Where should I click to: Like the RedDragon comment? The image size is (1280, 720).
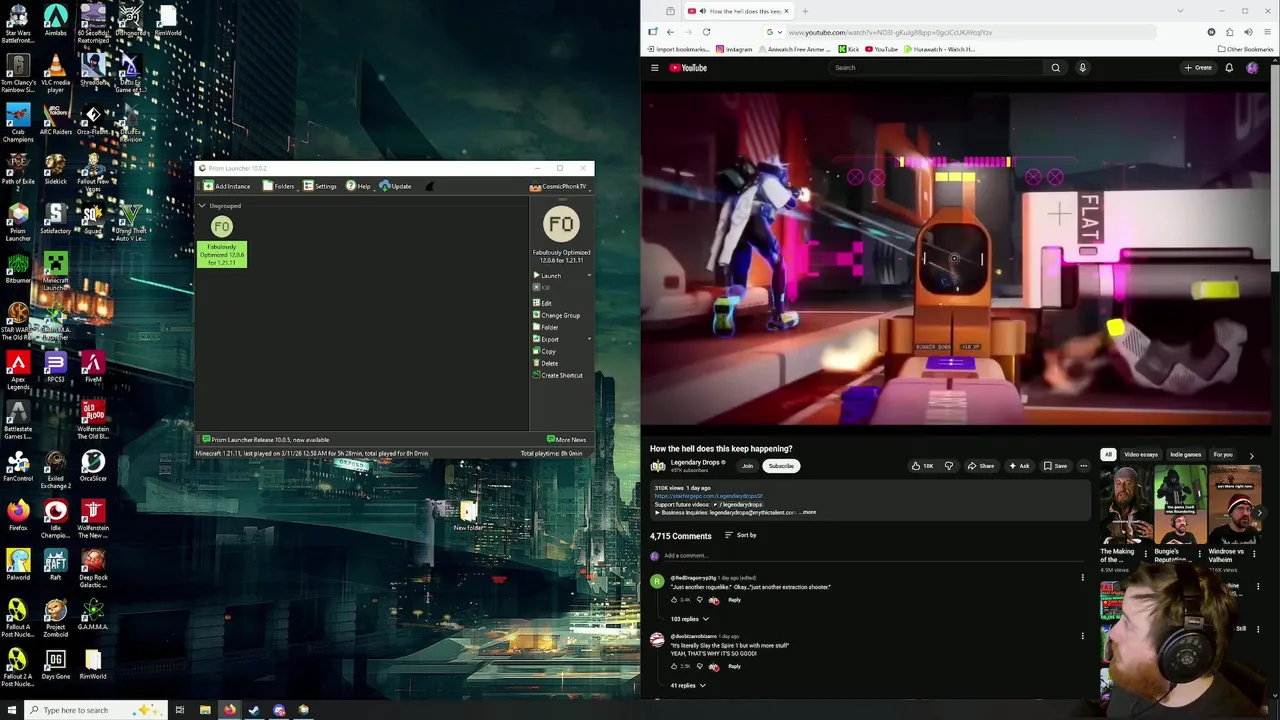click(674, 600)
